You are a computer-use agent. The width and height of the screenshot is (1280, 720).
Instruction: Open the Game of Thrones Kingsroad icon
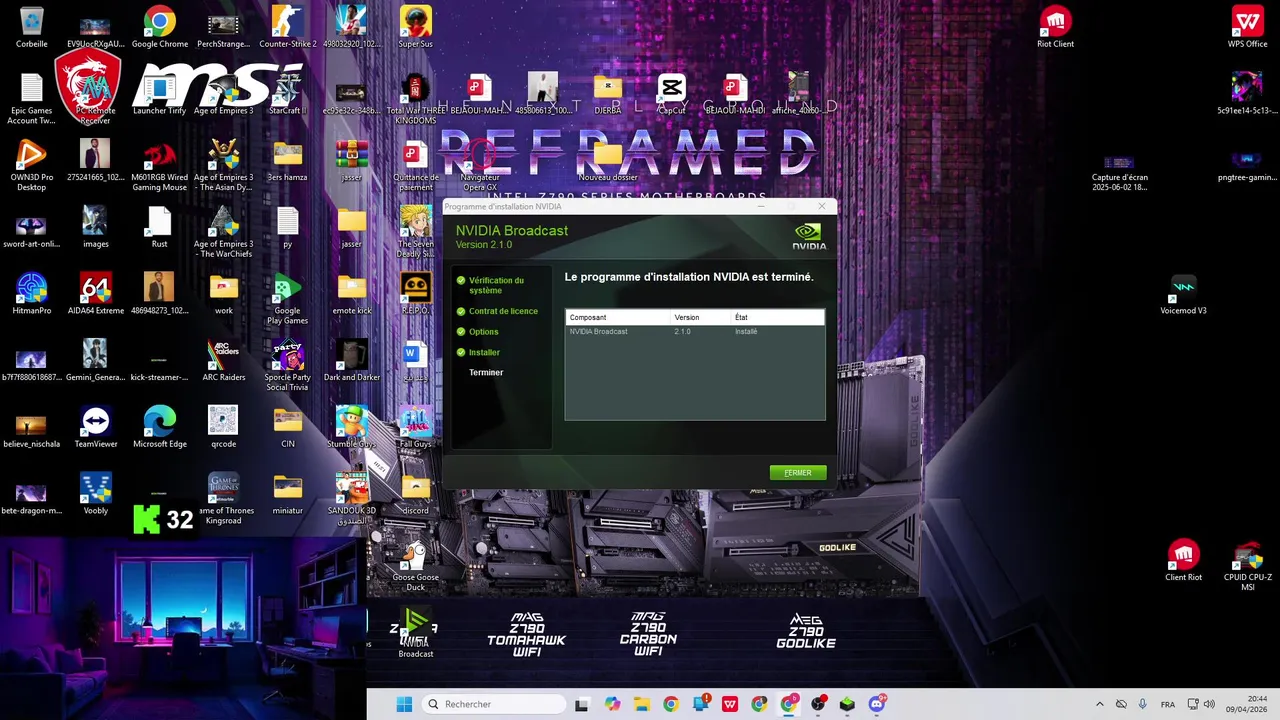click(x=224, y=500)
